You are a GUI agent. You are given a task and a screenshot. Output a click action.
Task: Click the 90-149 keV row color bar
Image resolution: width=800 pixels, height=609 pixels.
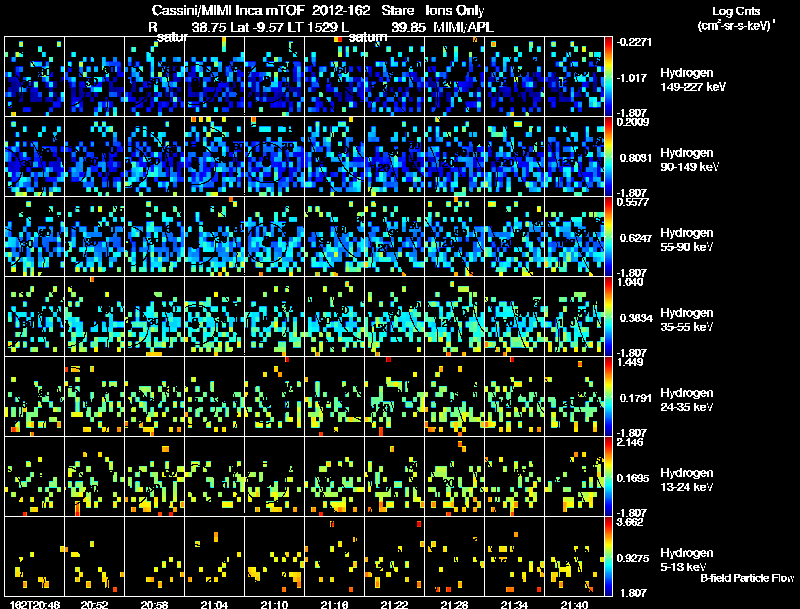(608, 157)
